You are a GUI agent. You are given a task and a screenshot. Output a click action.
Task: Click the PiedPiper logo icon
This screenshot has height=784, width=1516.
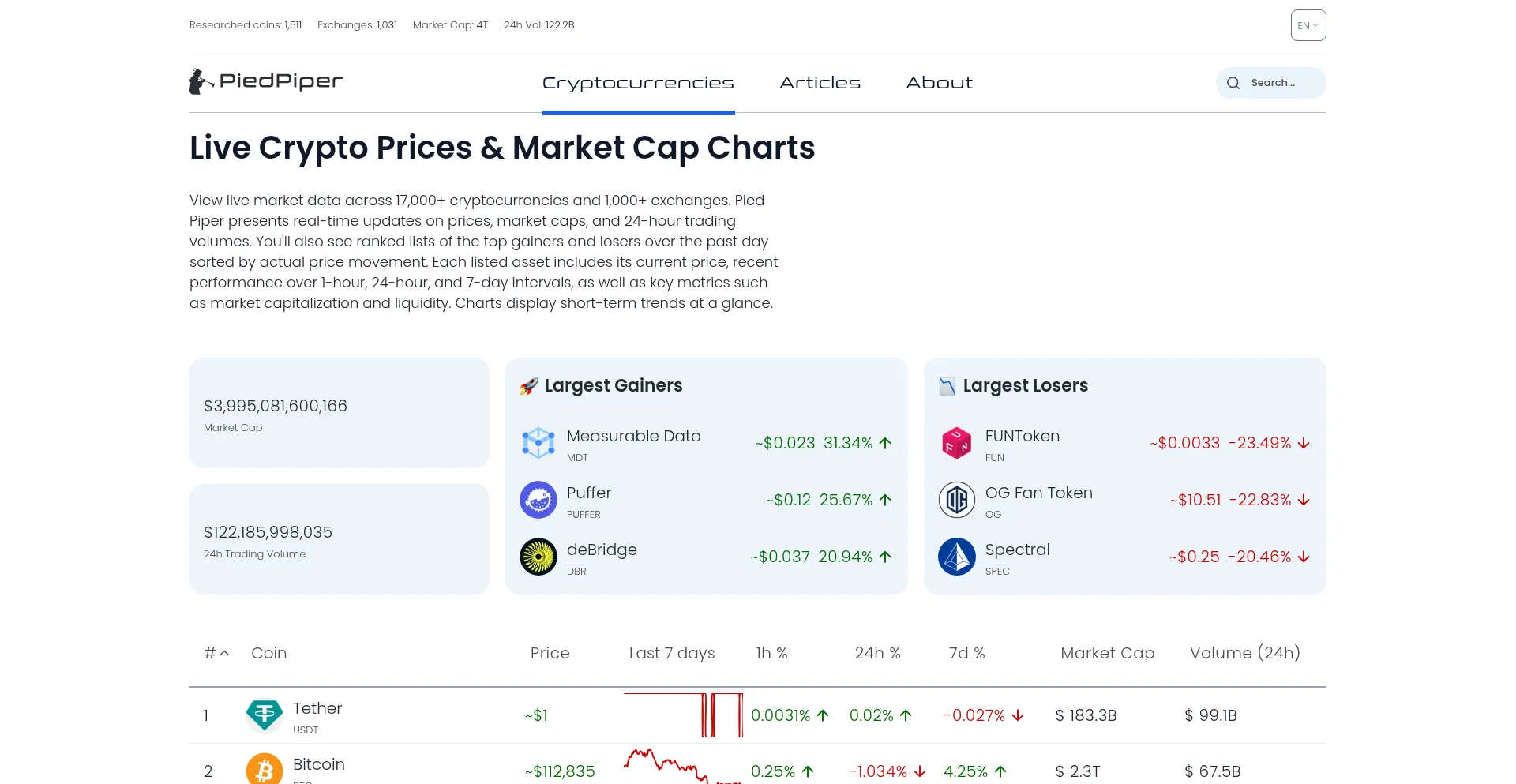pos(201,81)
